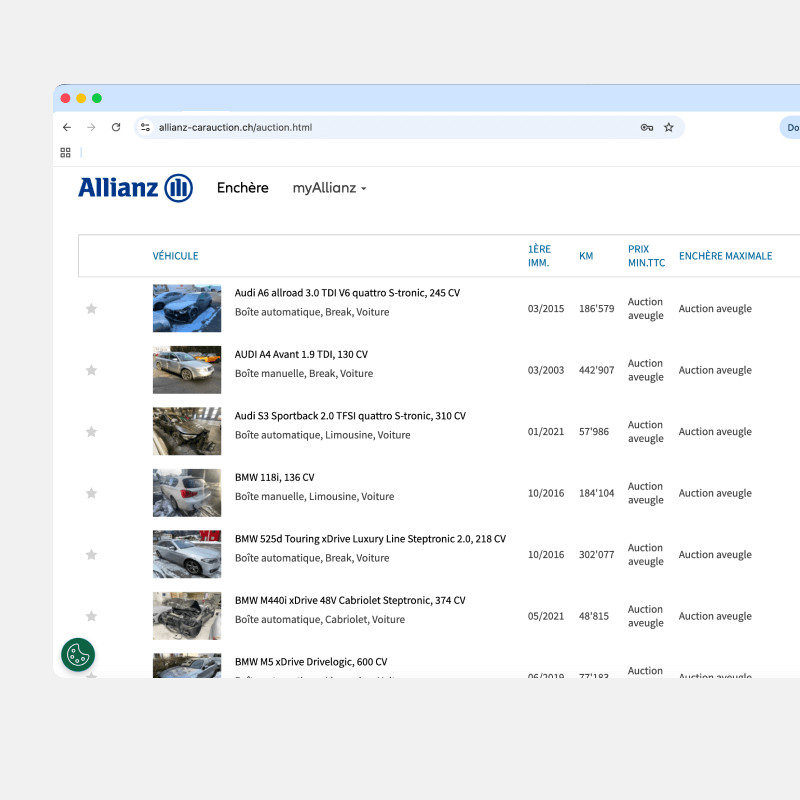Viewport: 800px width, 800px height.
Task: Favorite the Audi A6 allroad row star
Action: (x=91, y=309)
